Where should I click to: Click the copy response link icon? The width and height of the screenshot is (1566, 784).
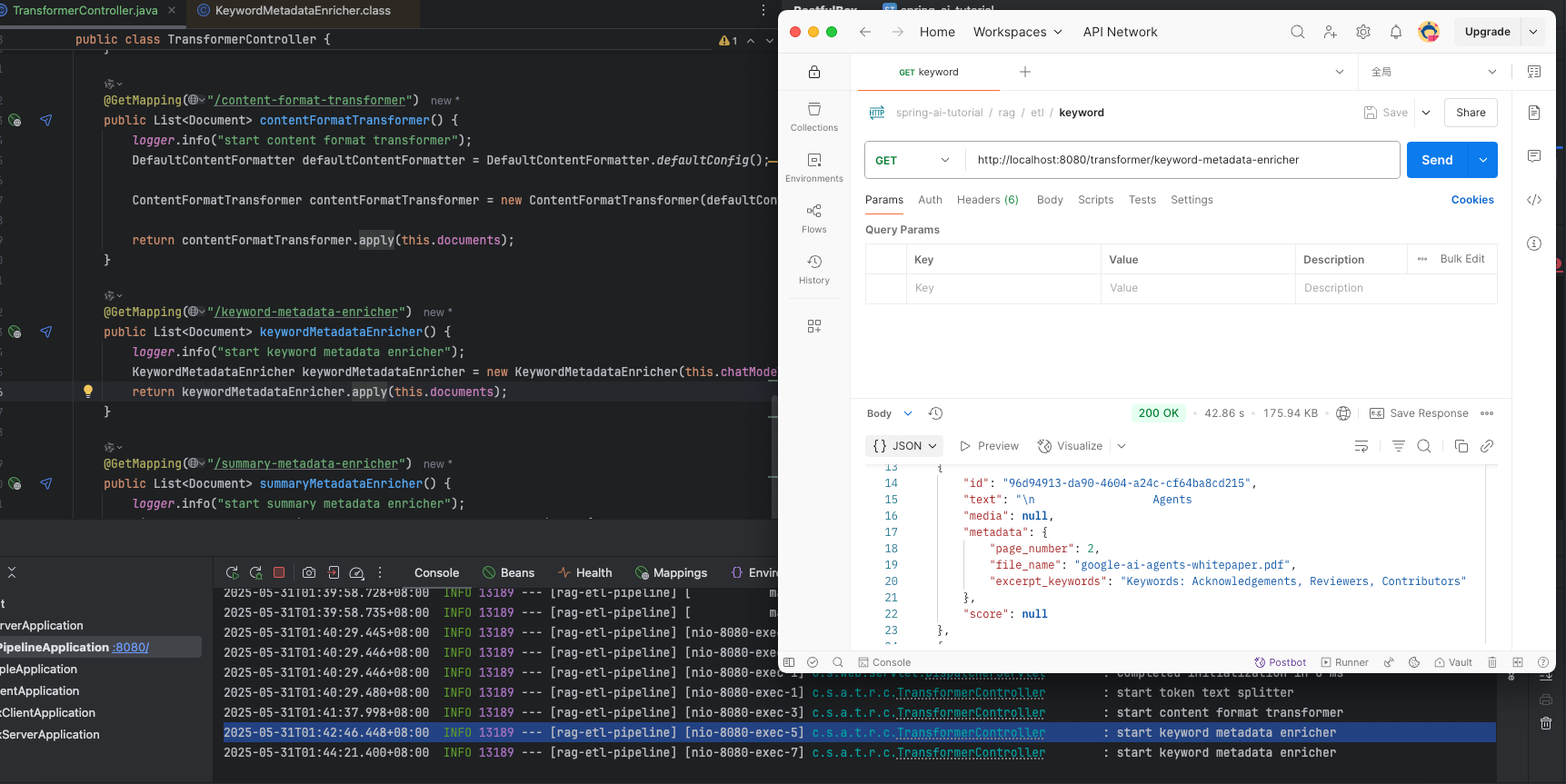(x=1487, y=446)
